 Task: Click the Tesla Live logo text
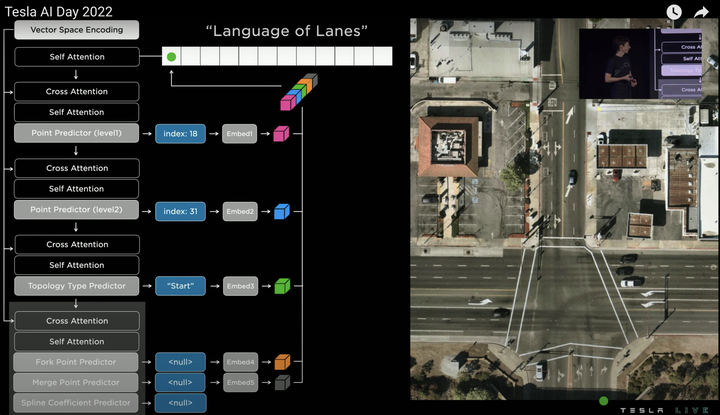coord(664,410)
